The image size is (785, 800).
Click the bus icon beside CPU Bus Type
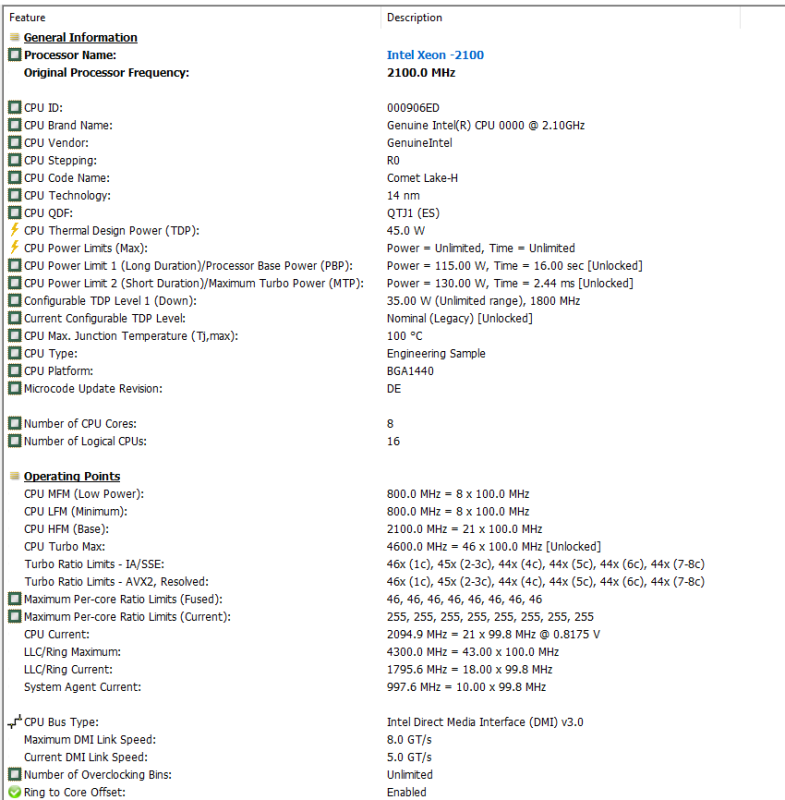click(15, 721)
